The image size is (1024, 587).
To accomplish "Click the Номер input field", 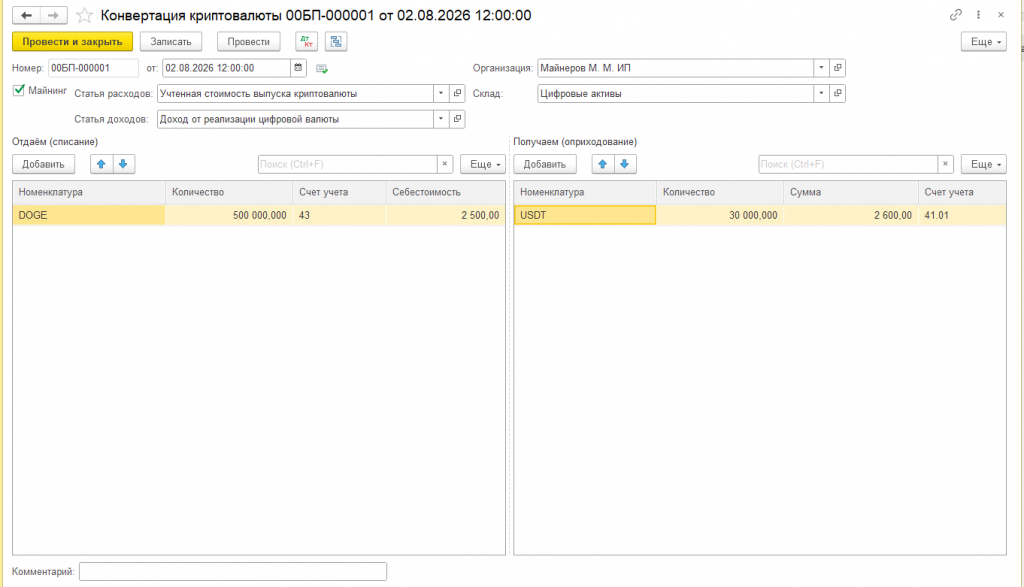I will coord(93,68).
